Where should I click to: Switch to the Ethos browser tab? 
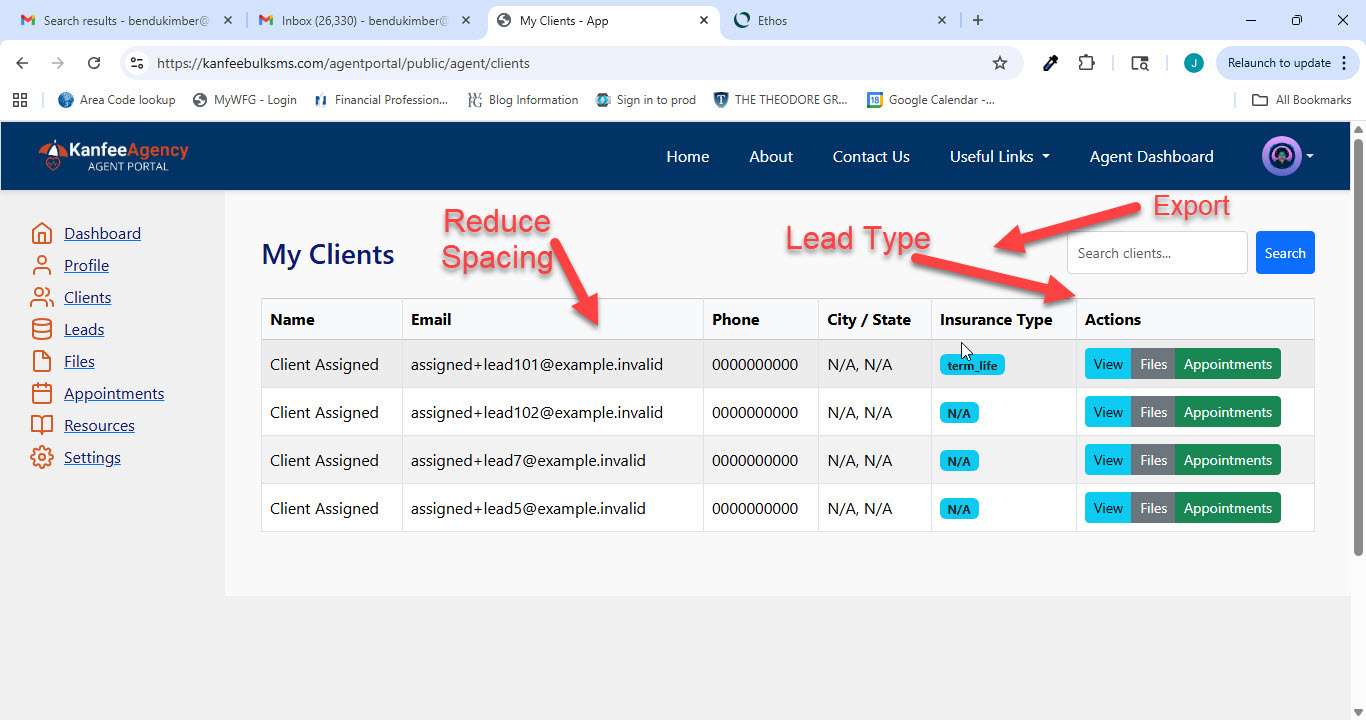(830, 20)
